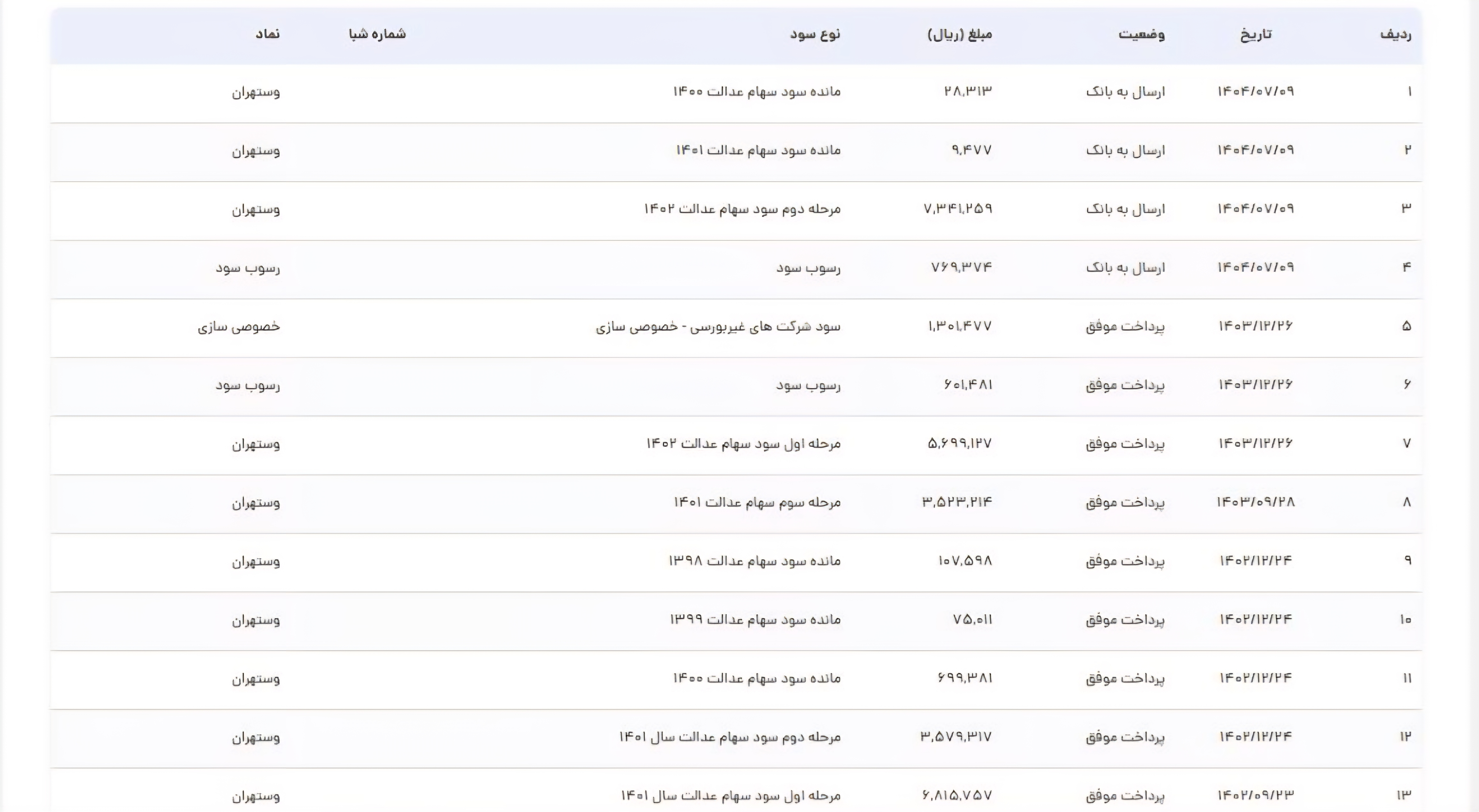Screen dimensions: 1479x812
Task: Select the amount ۷۵,۰۱۱ cell
Action: 972,620
